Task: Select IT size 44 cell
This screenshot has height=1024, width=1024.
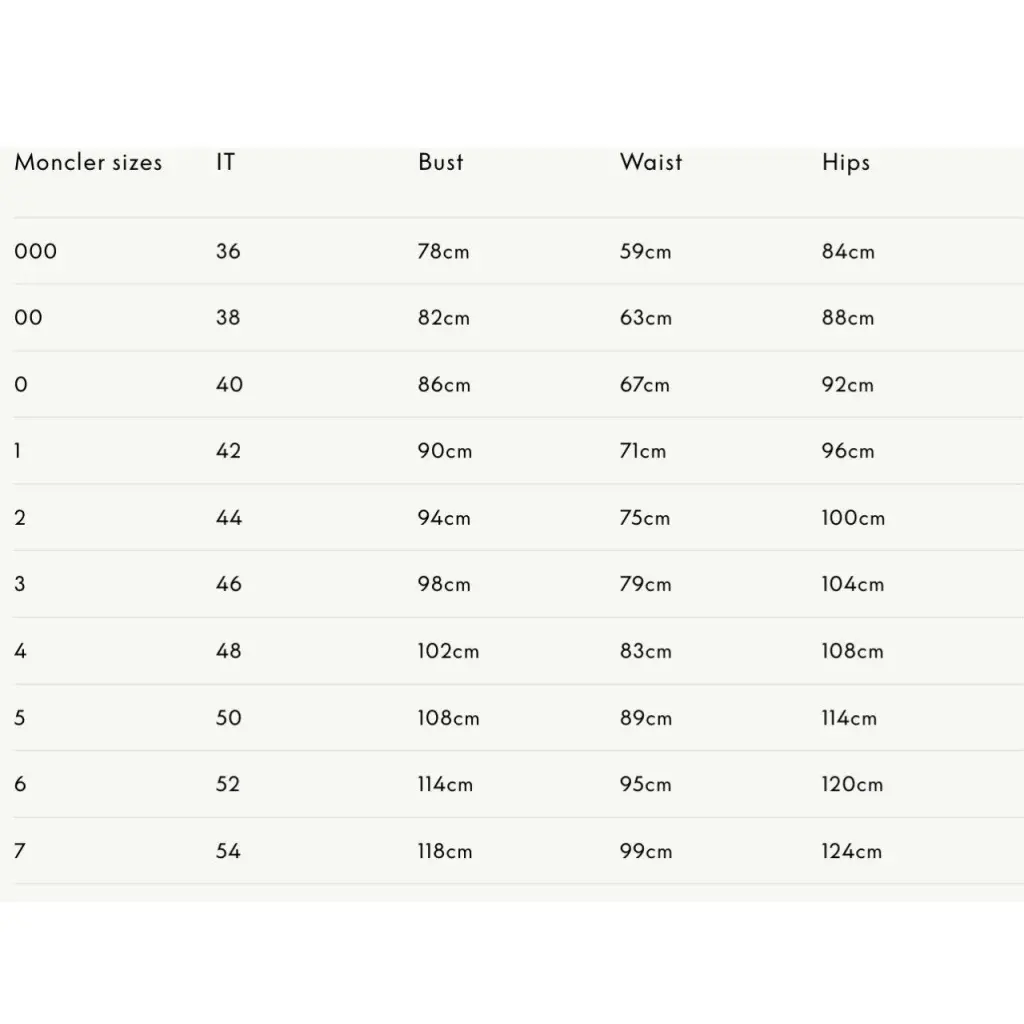Action: click(229, 518)
